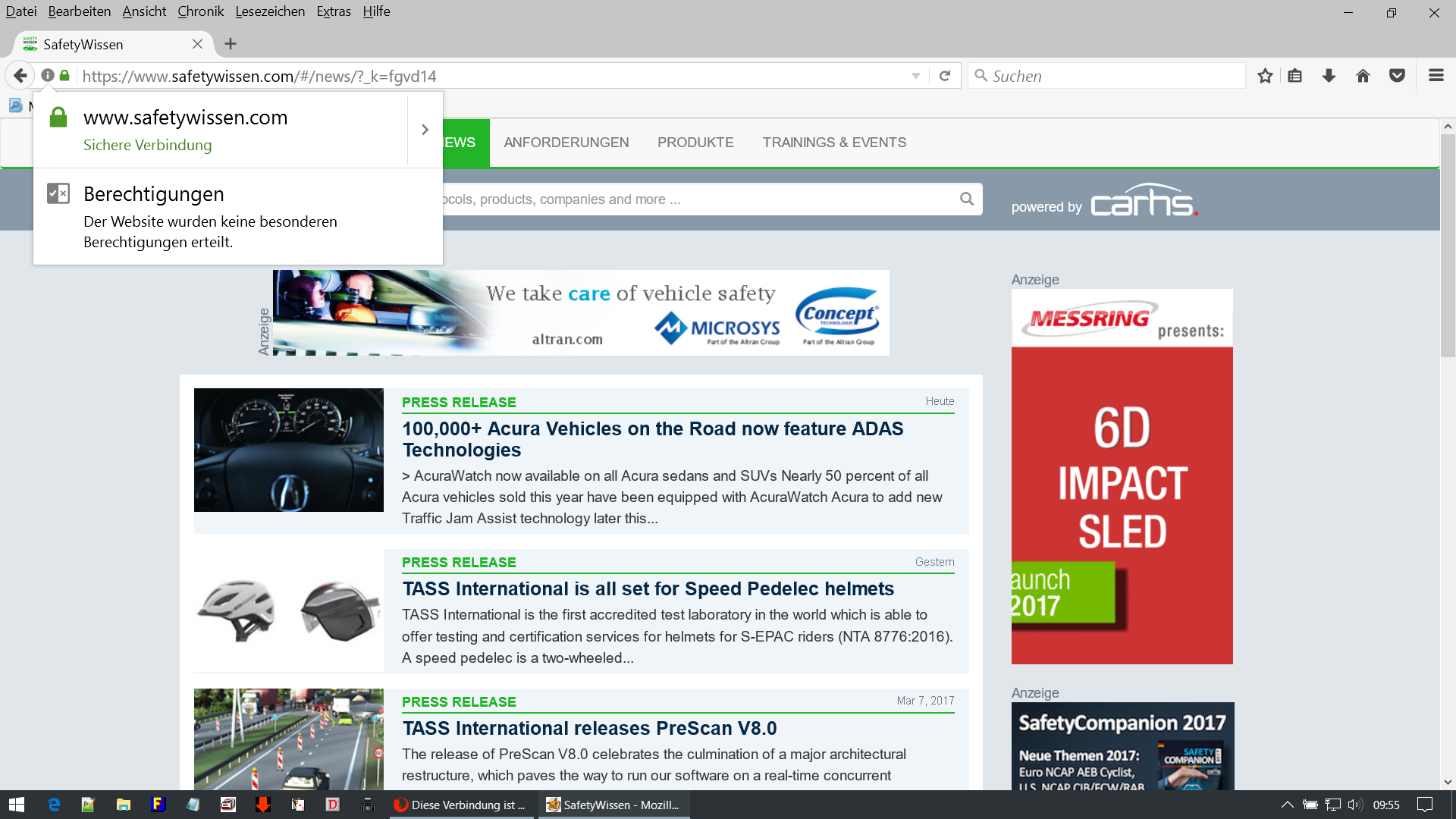Click the Pocket shield icon

[1397, 76]
